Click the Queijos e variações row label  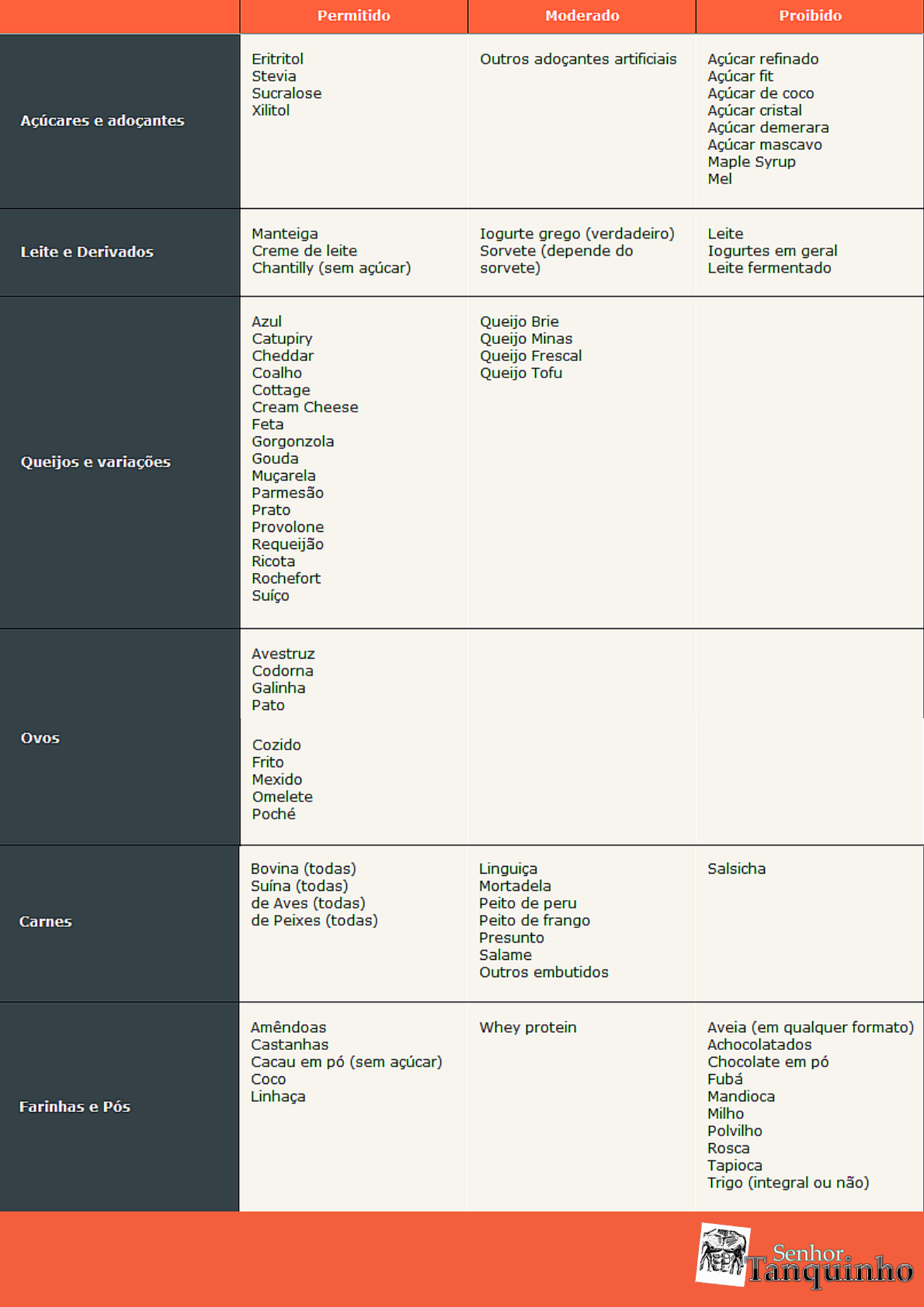[96, 461]
